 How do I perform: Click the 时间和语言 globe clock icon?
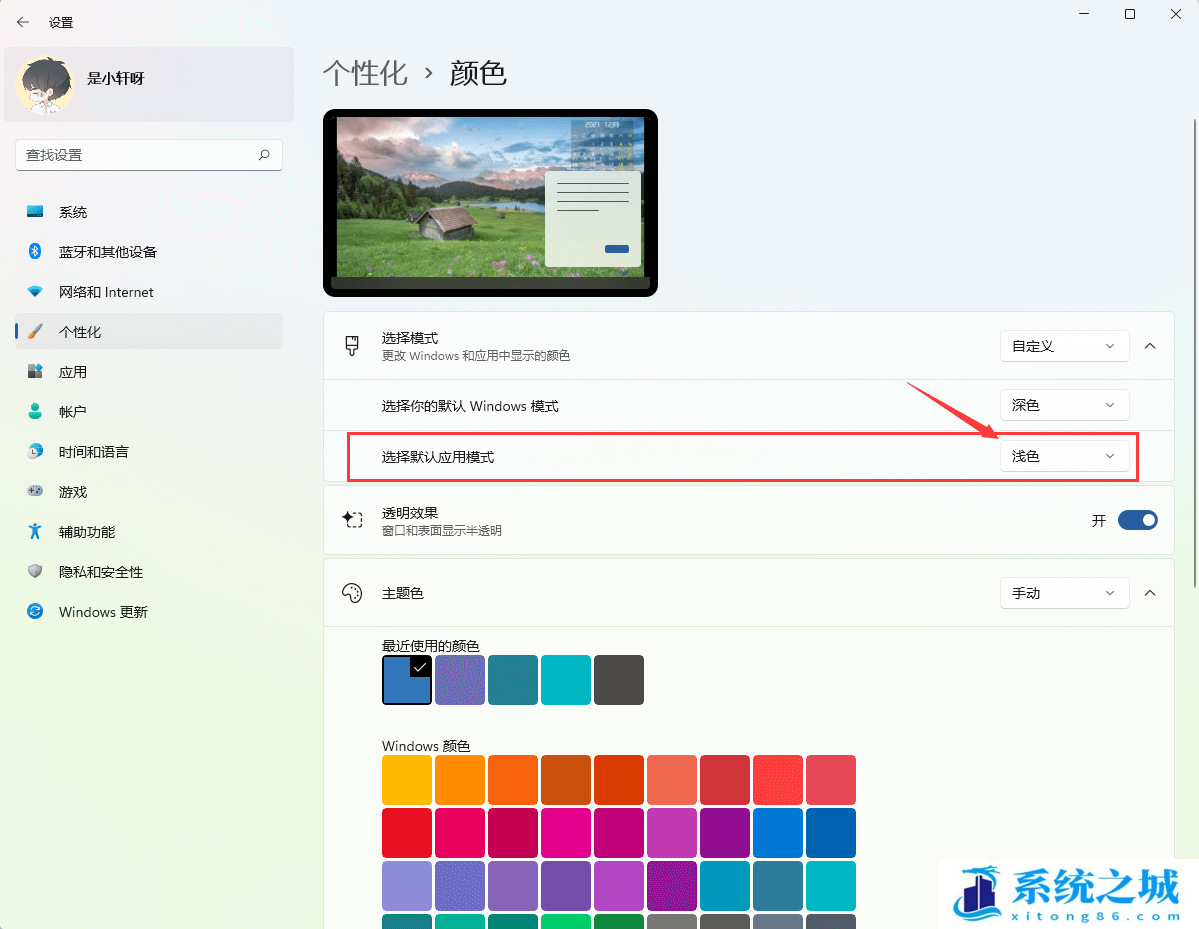pyautogui.click(x=35, y=452)
